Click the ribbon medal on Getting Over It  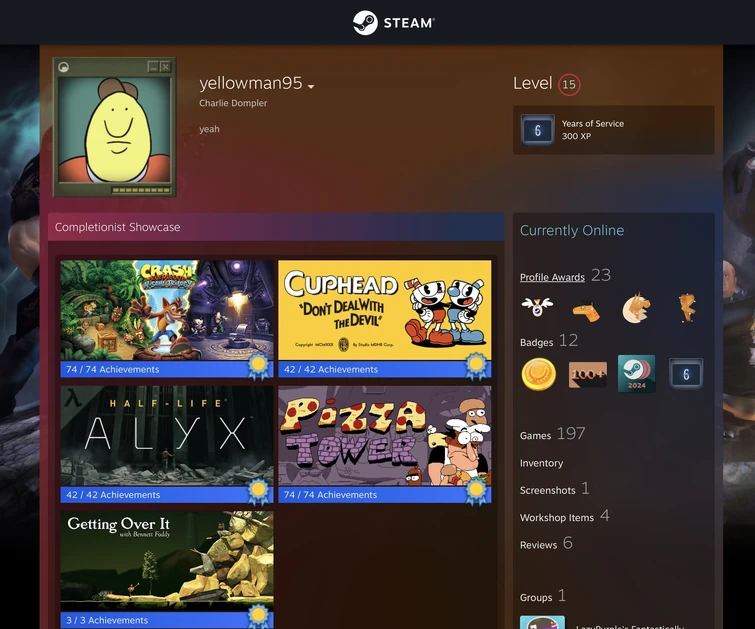258,617
